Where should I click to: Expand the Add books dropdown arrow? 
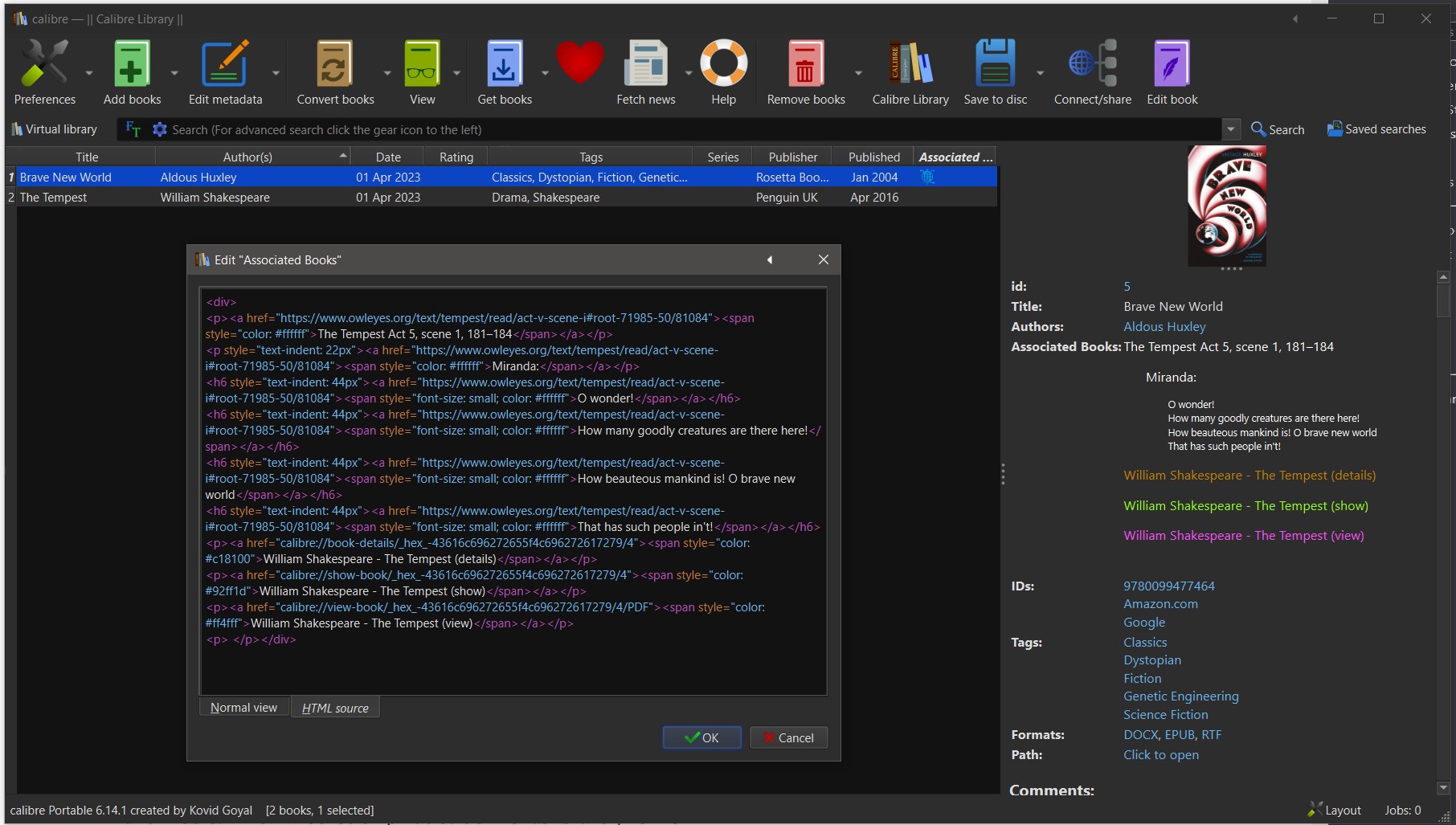(174, 73)
